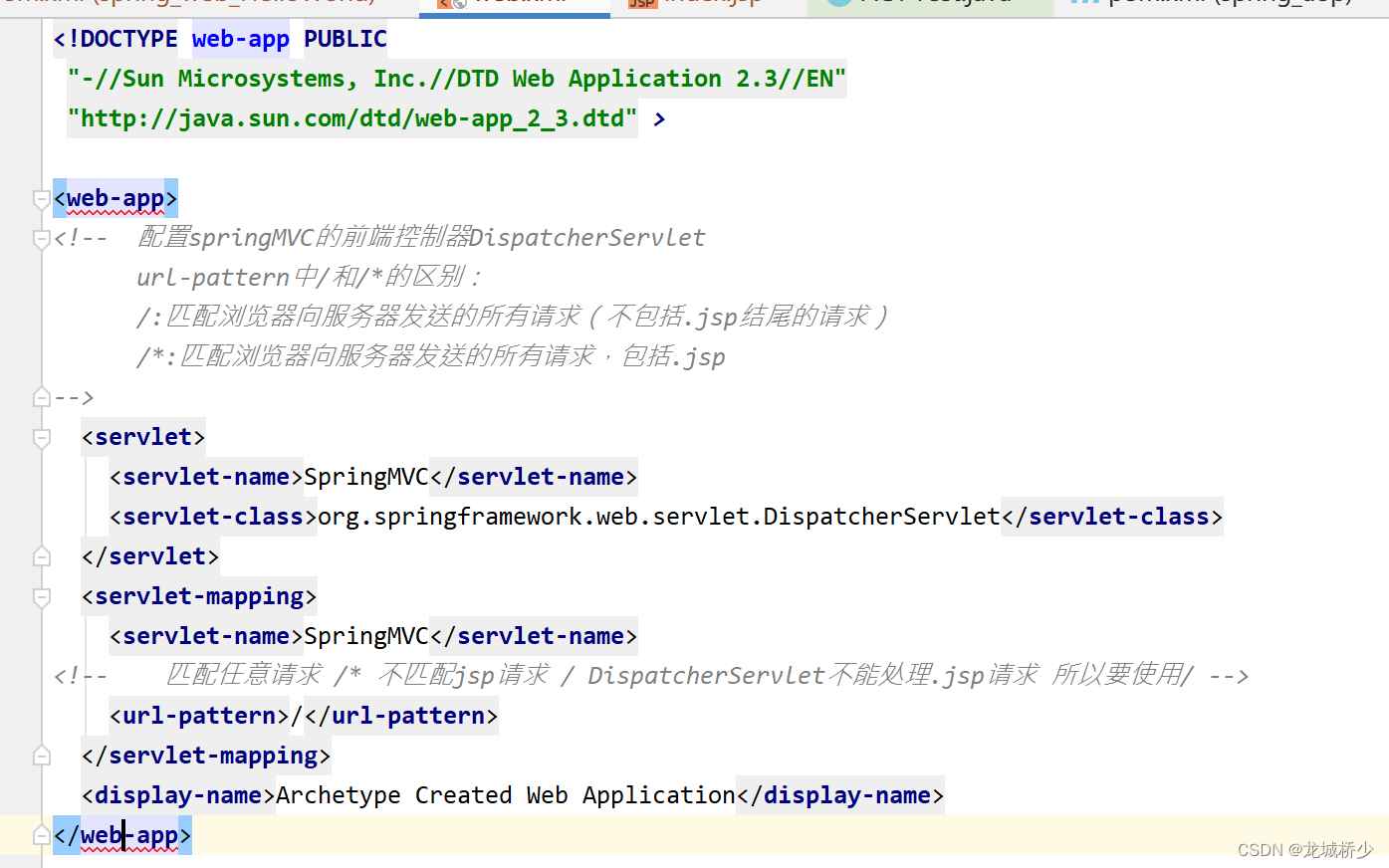Select the SpringMVC servlet-name text
The width and height of the screenshot is (1389, 868).
tap(365, 476)
